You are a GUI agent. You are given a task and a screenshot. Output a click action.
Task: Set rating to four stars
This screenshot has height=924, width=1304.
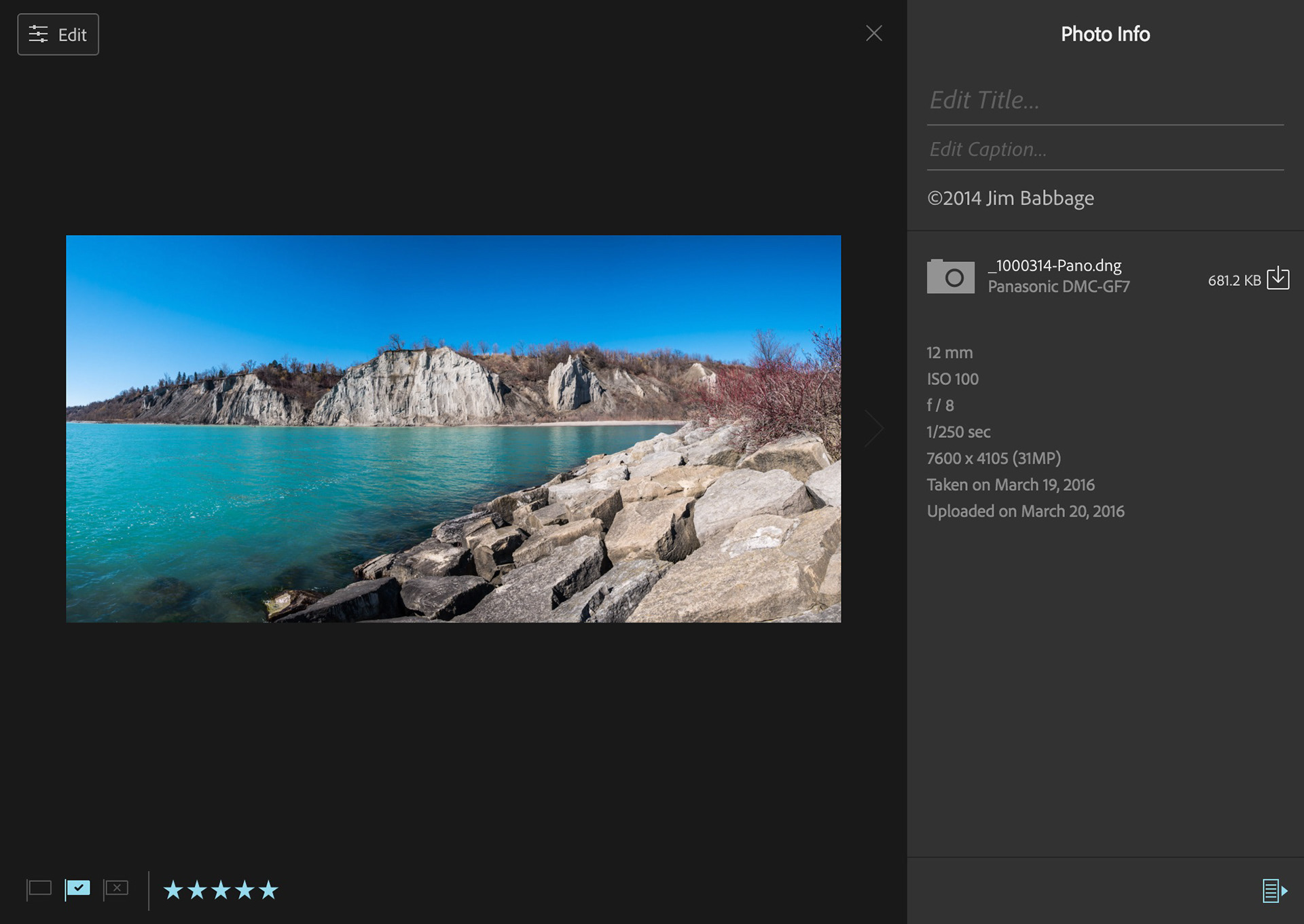(x=244, y=889)
